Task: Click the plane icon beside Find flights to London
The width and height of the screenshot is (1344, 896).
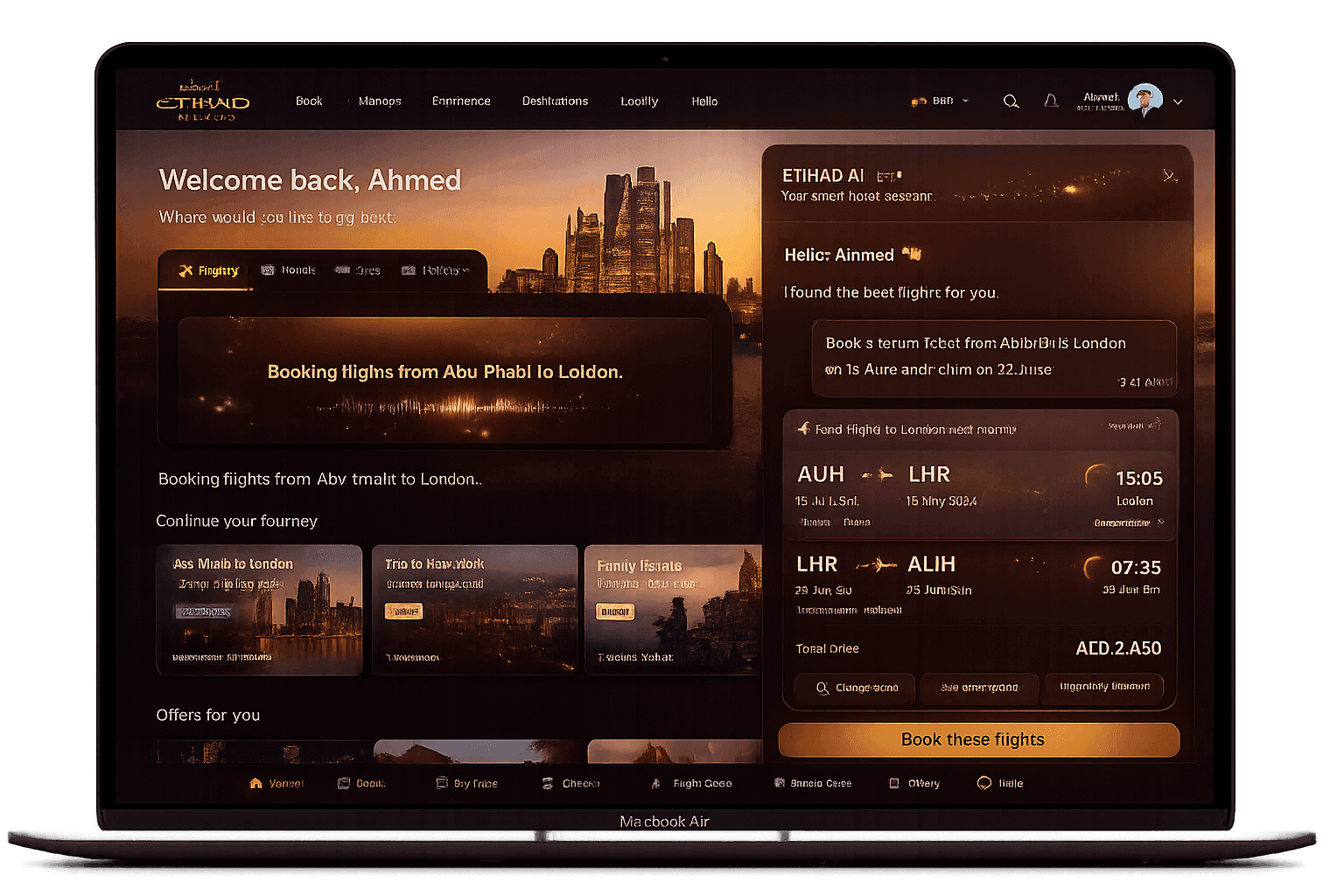Action: [803, 429]
